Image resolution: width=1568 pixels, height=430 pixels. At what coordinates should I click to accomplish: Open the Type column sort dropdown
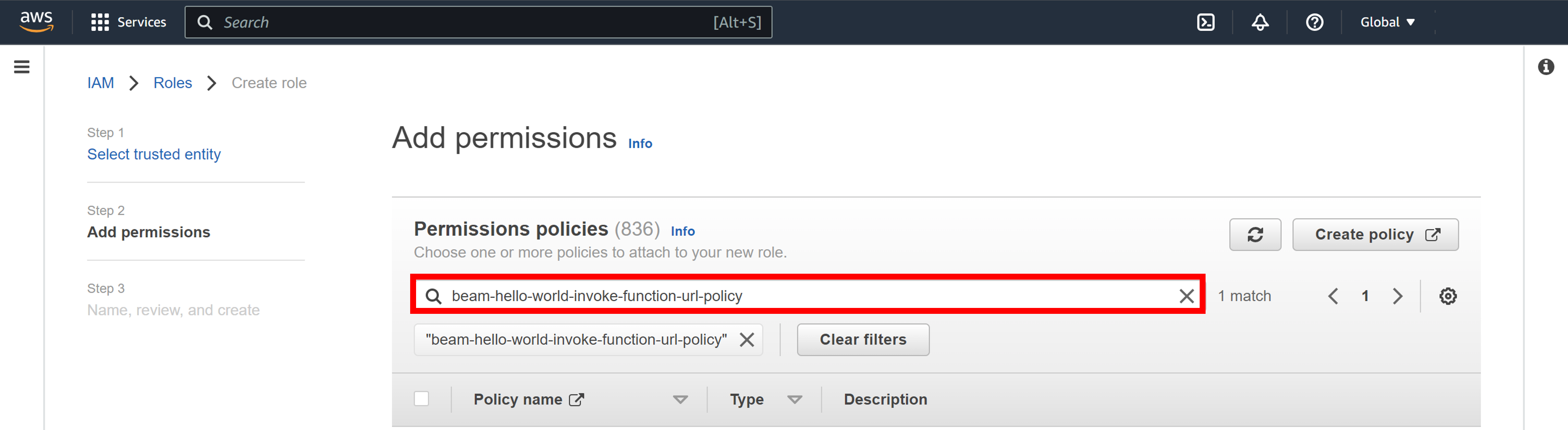coord(794,400)
